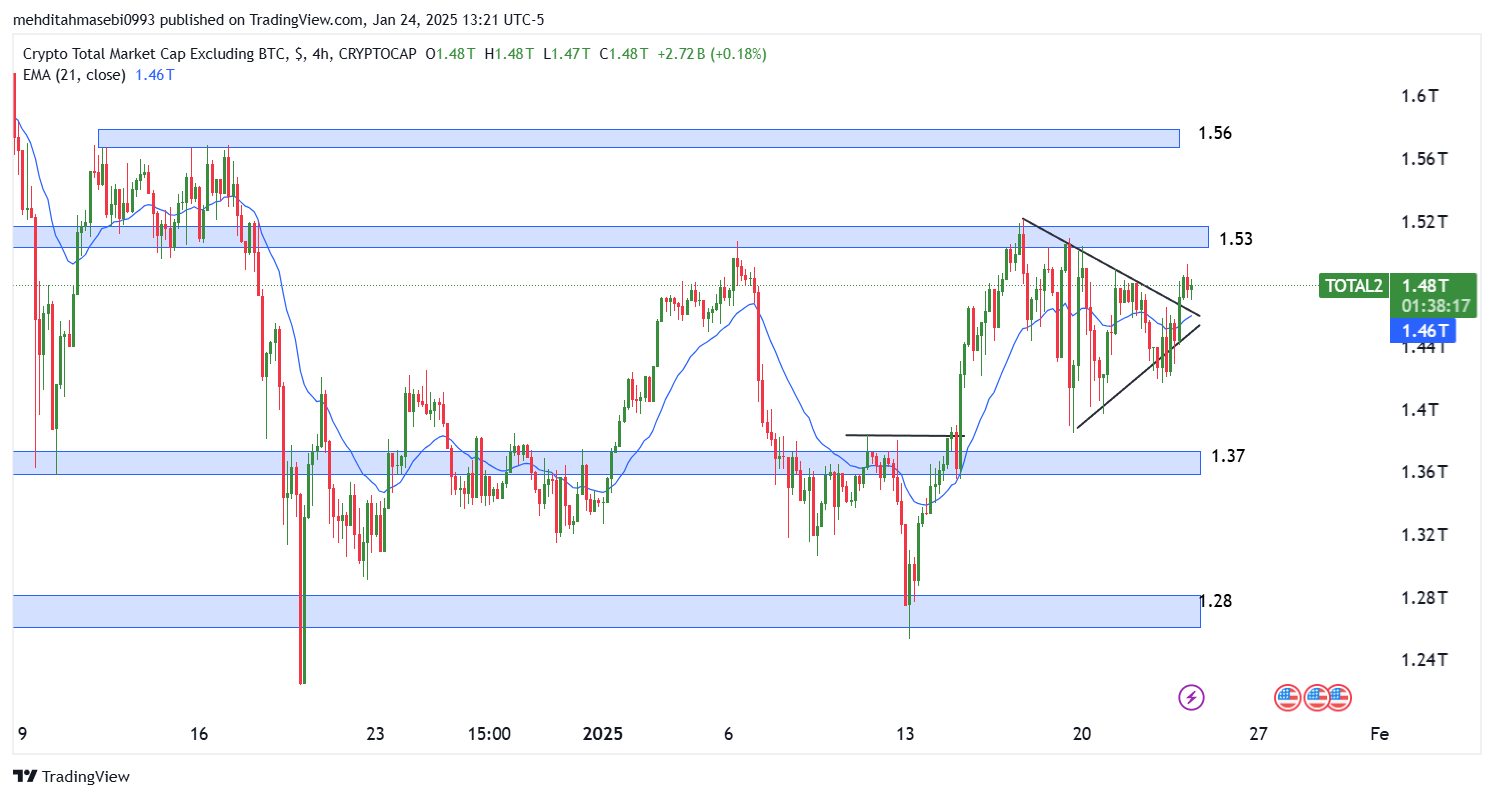1494x798 pixels.
Task: Click the 16 date label on the time axis
Action: 199,734
